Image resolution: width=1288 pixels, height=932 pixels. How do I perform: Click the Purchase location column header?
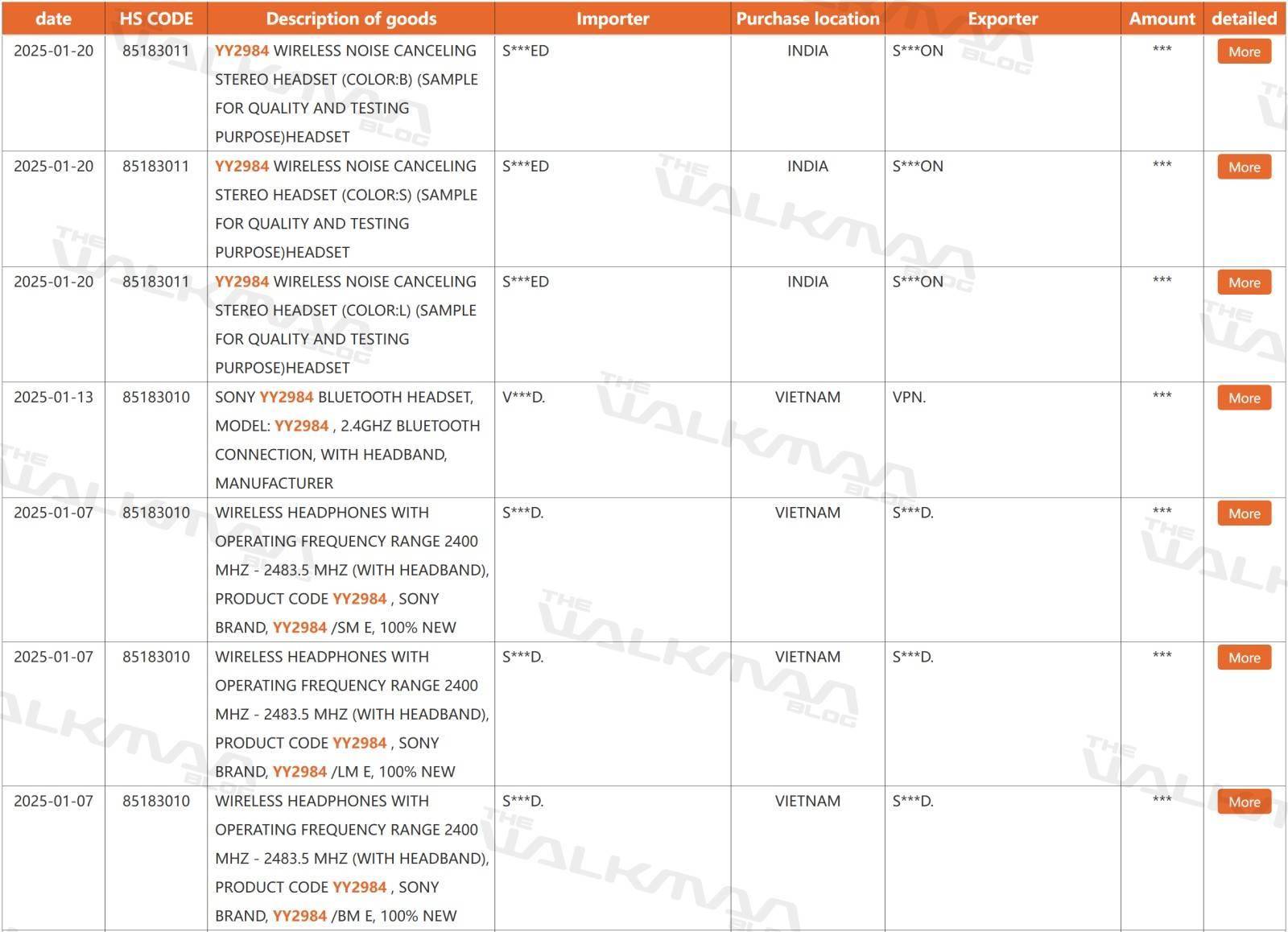click(807, 19)
